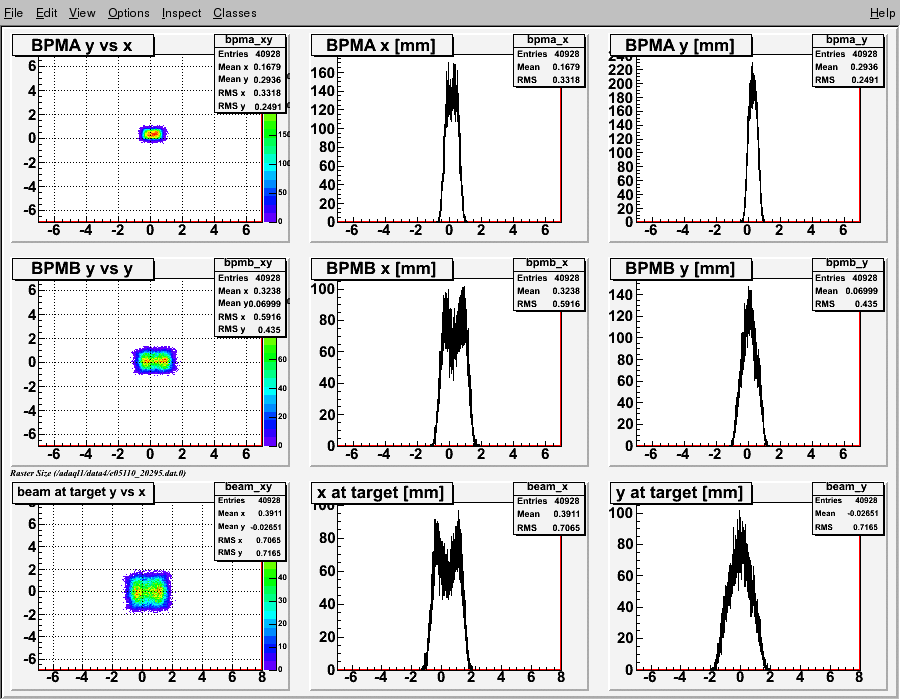The image size is (900, 700).
Task: Click 'RMS y 0.7165' in beam_xy stats
Action: pyautogui.click(x=250, y=553)
